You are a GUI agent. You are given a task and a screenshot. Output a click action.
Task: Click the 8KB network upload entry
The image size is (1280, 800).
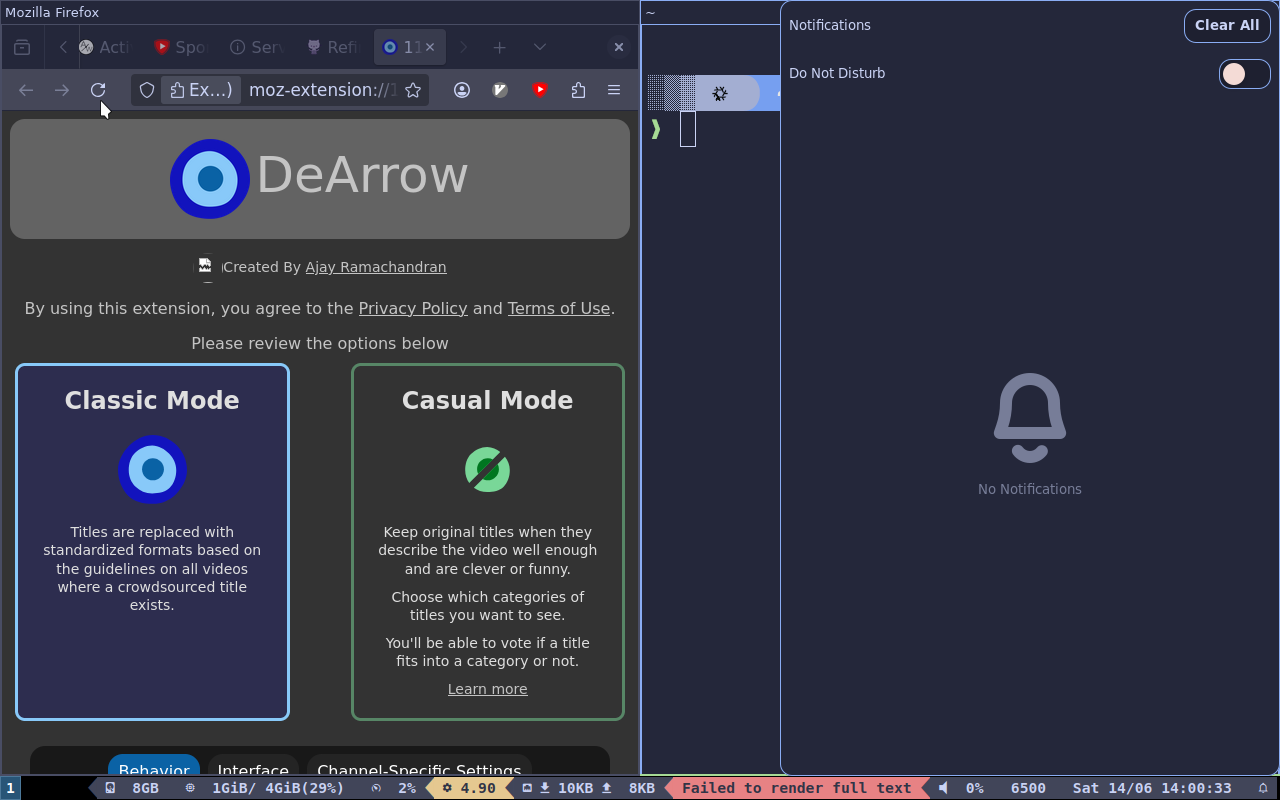(x=629, y=788)
